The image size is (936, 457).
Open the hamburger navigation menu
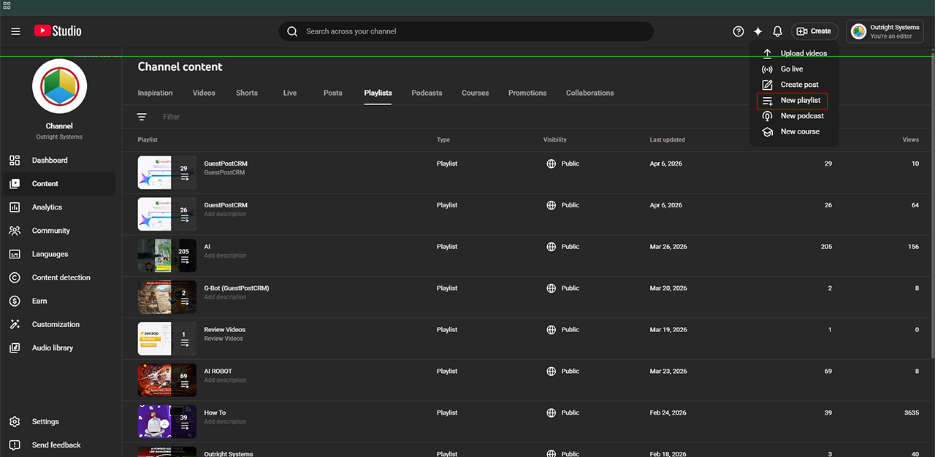point(16,32)
